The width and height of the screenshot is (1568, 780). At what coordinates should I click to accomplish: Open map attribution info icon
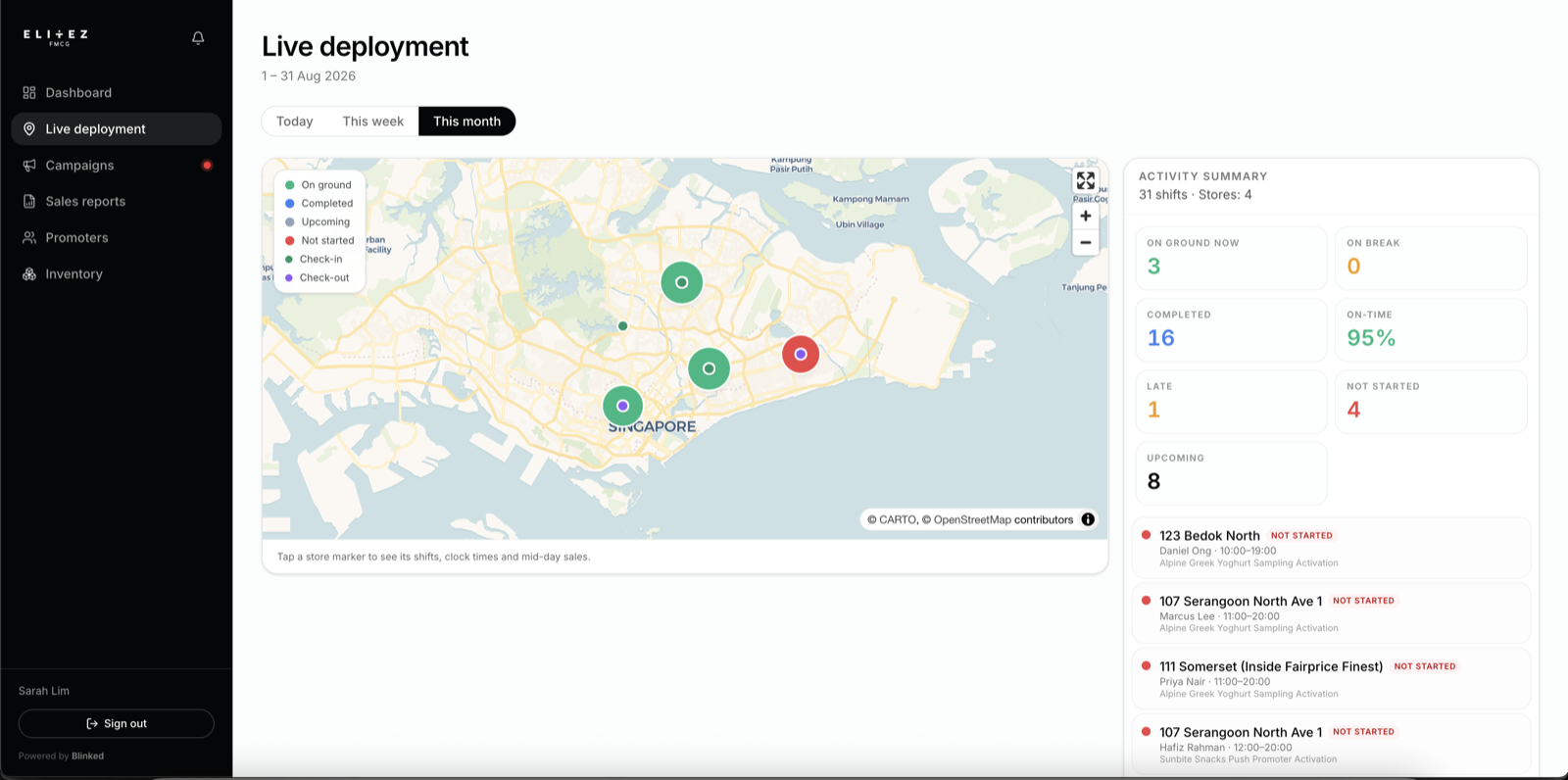pyautogui.click(x=1088, y=519)
